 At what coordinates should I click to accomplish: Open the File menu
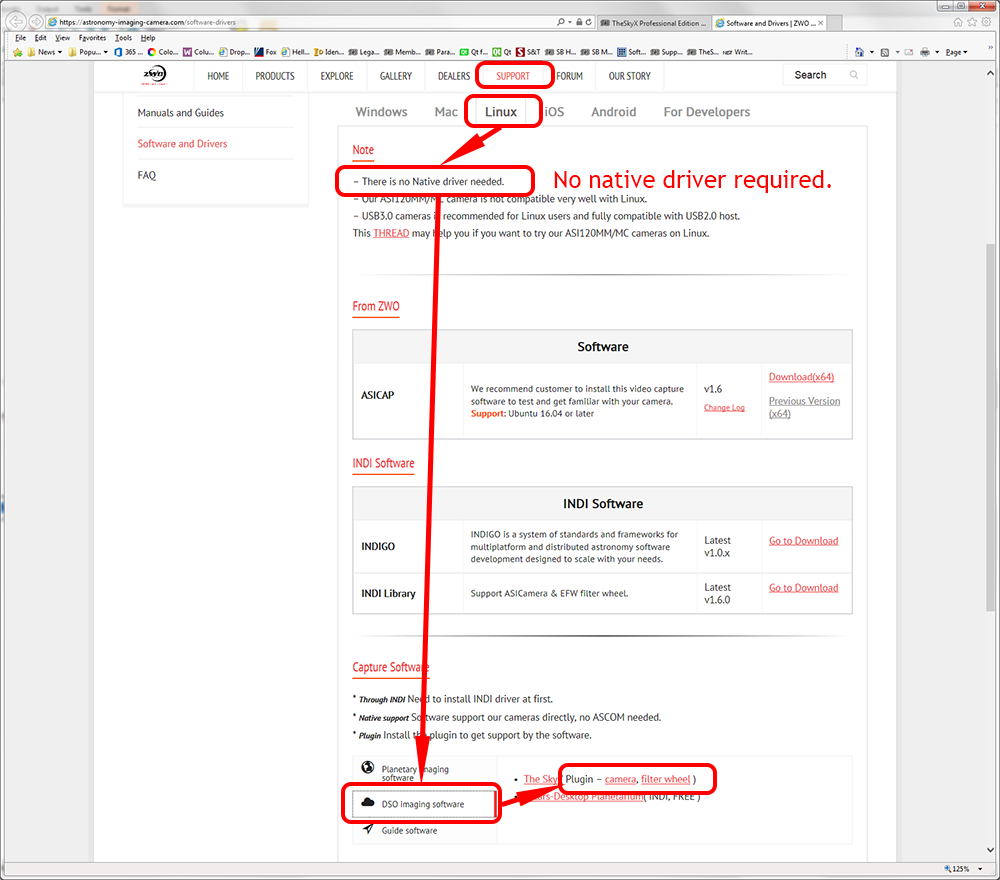[x=20, y=38]
